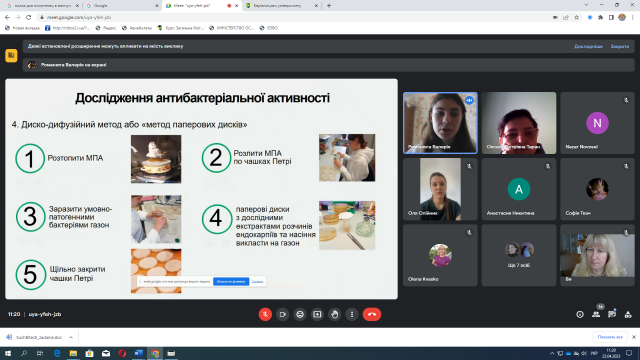Toggle captions in the Meet toolbar

click(x=300, y=314)
